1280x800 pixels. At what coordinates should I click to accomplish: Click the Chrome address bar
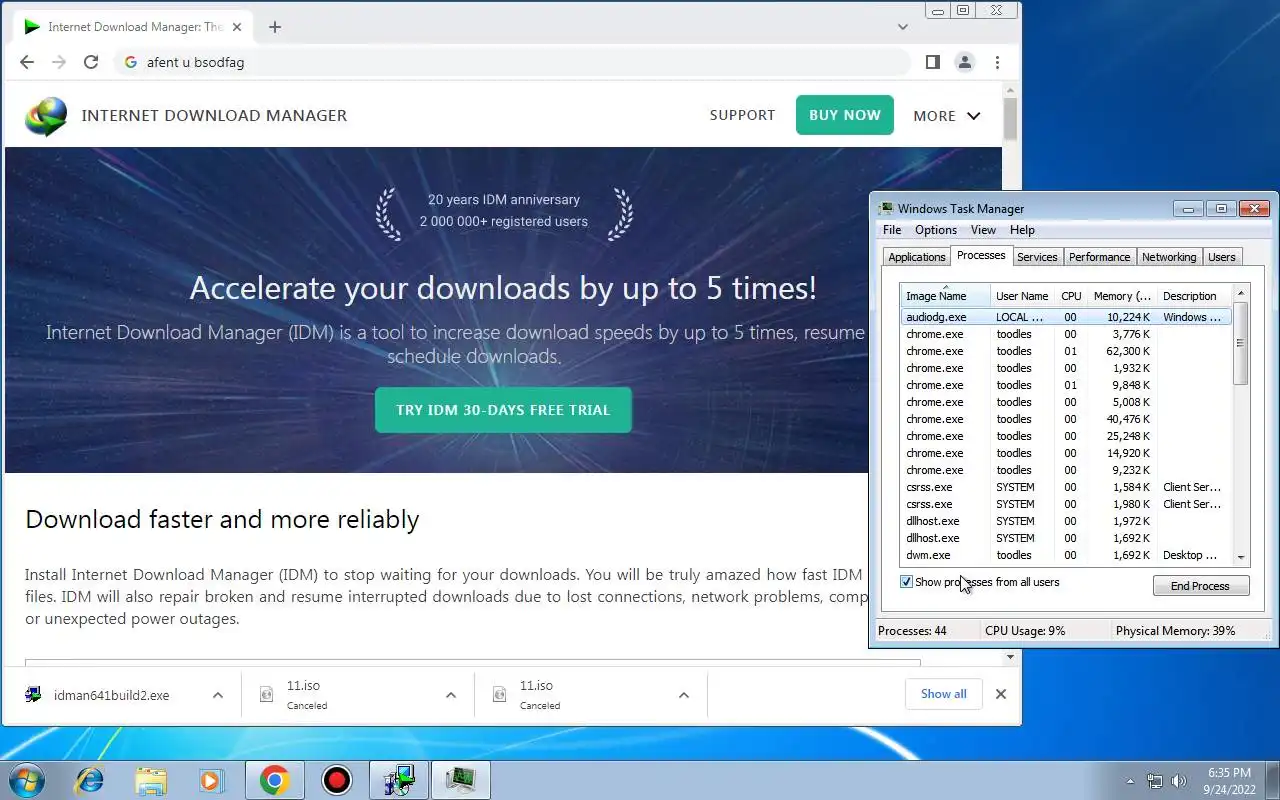tap(512, 62)
